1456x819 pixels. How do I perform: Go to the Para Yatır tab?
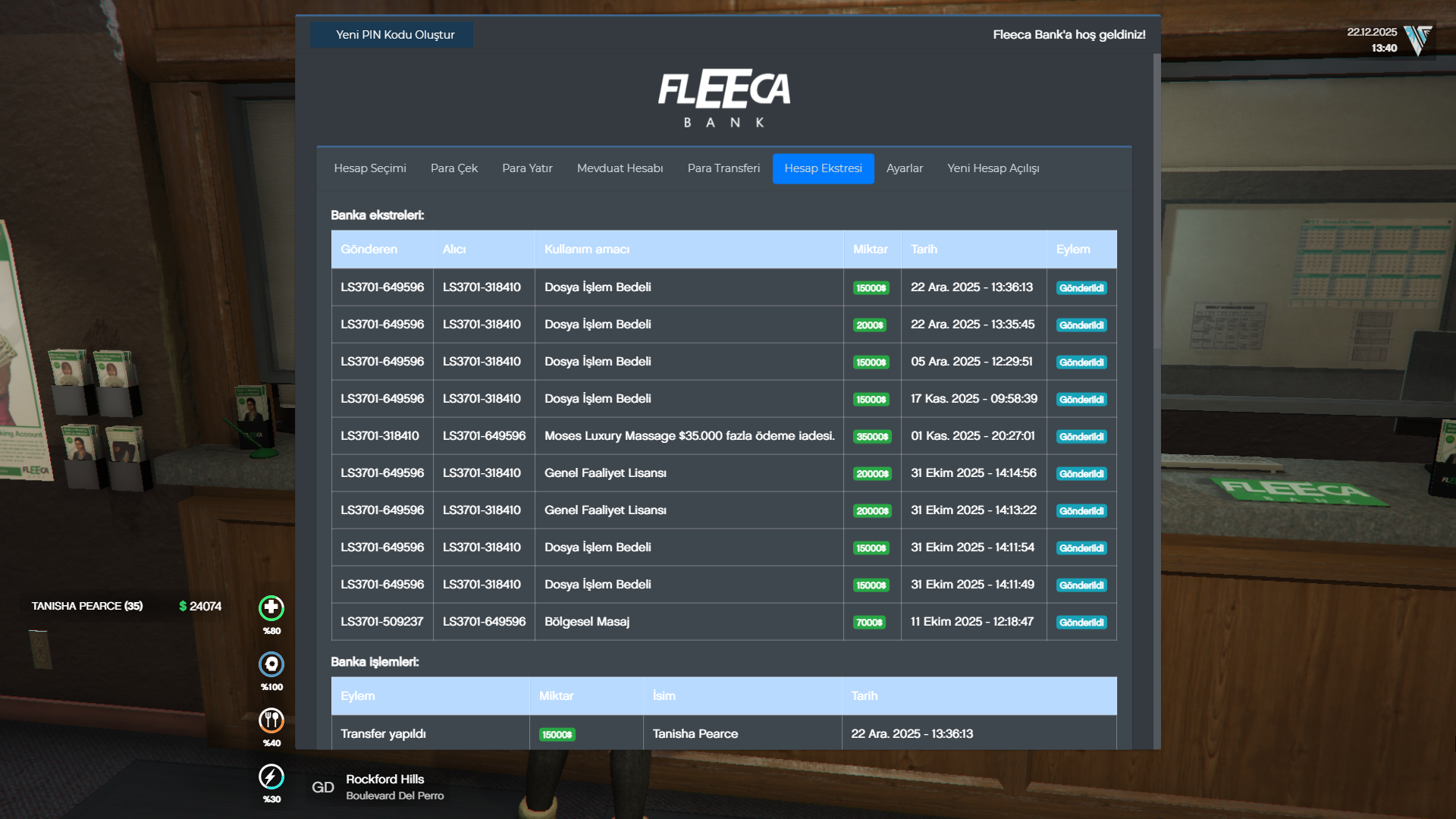527,168
